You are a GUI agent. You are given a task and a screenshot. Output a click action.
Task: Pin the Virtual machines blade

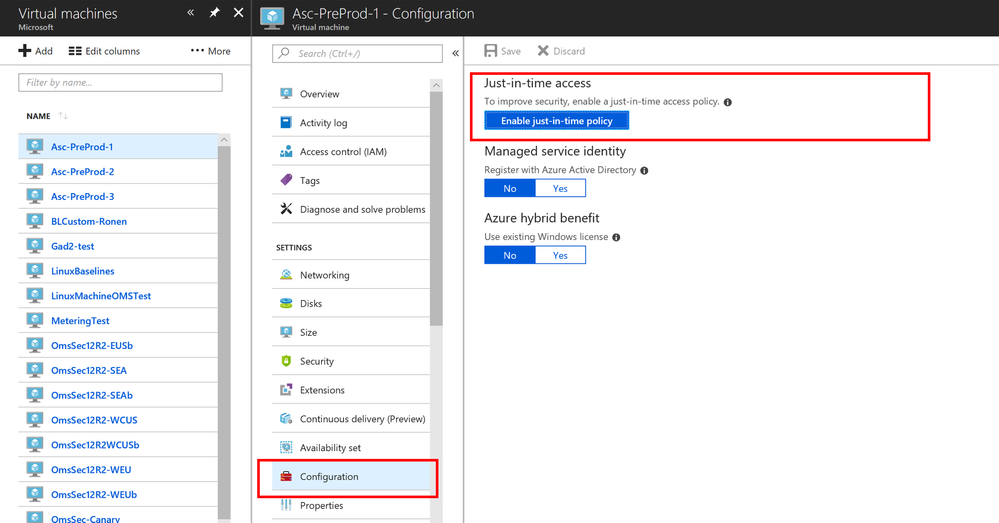tap(214, 13)
